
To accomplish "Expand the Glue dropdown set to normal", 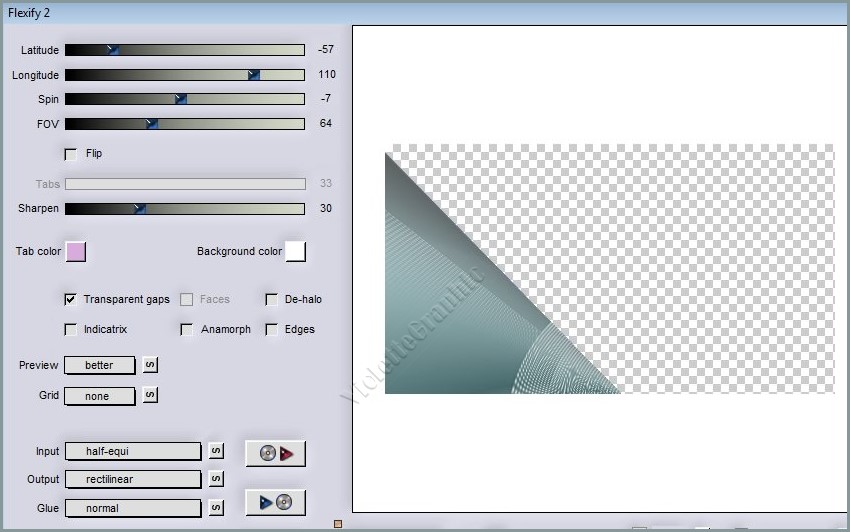I will 133,508.
